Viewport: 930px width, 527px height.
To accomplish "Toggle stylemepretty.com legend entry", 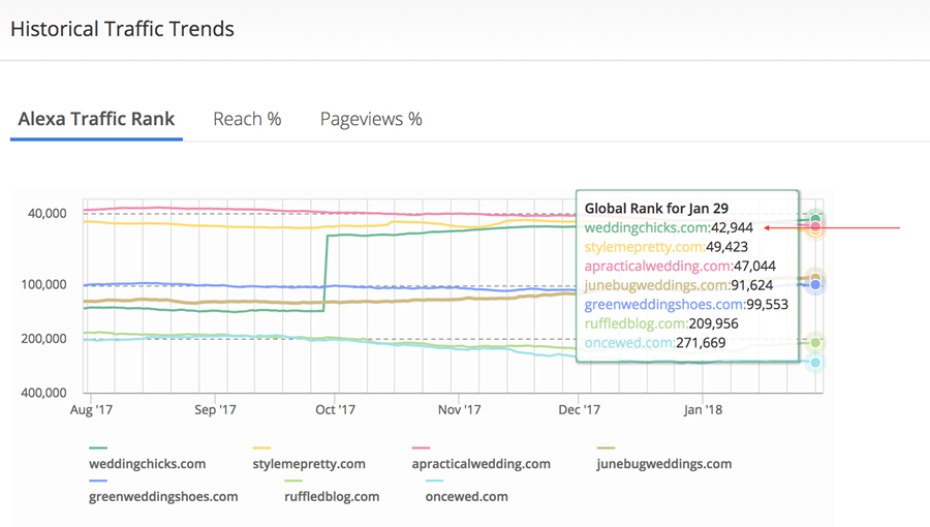I will tap(309, 464).
